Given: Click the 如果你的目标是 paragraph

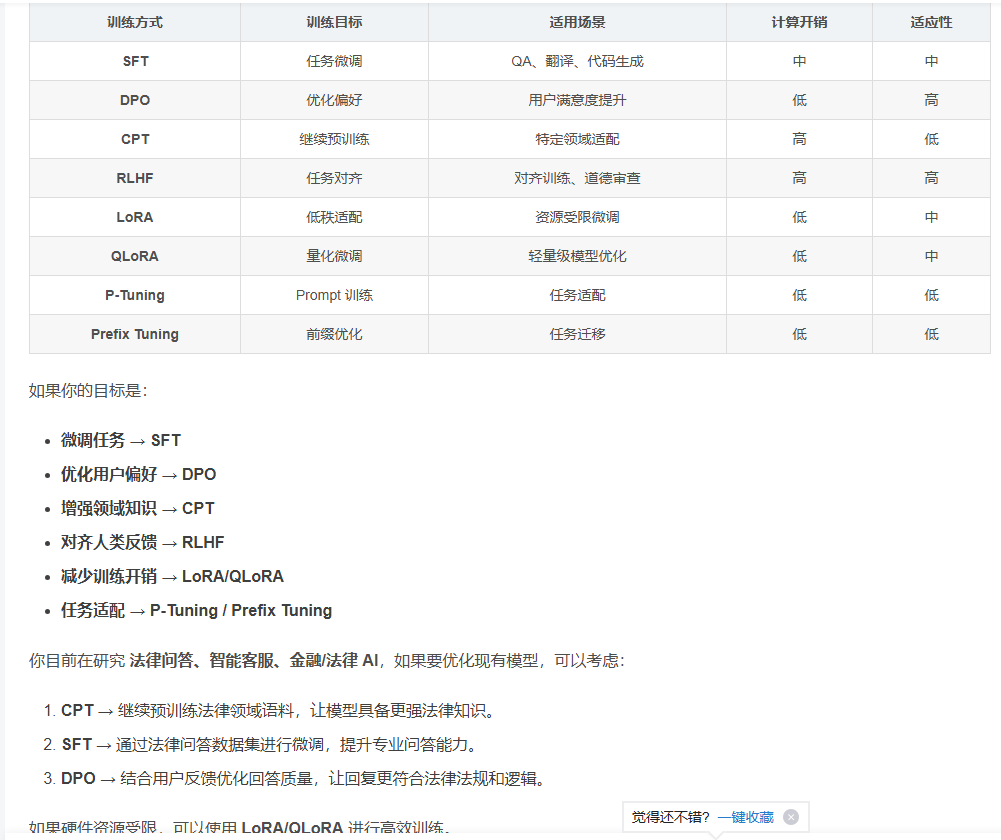Looking at the screenshot, I should point(88,391).
